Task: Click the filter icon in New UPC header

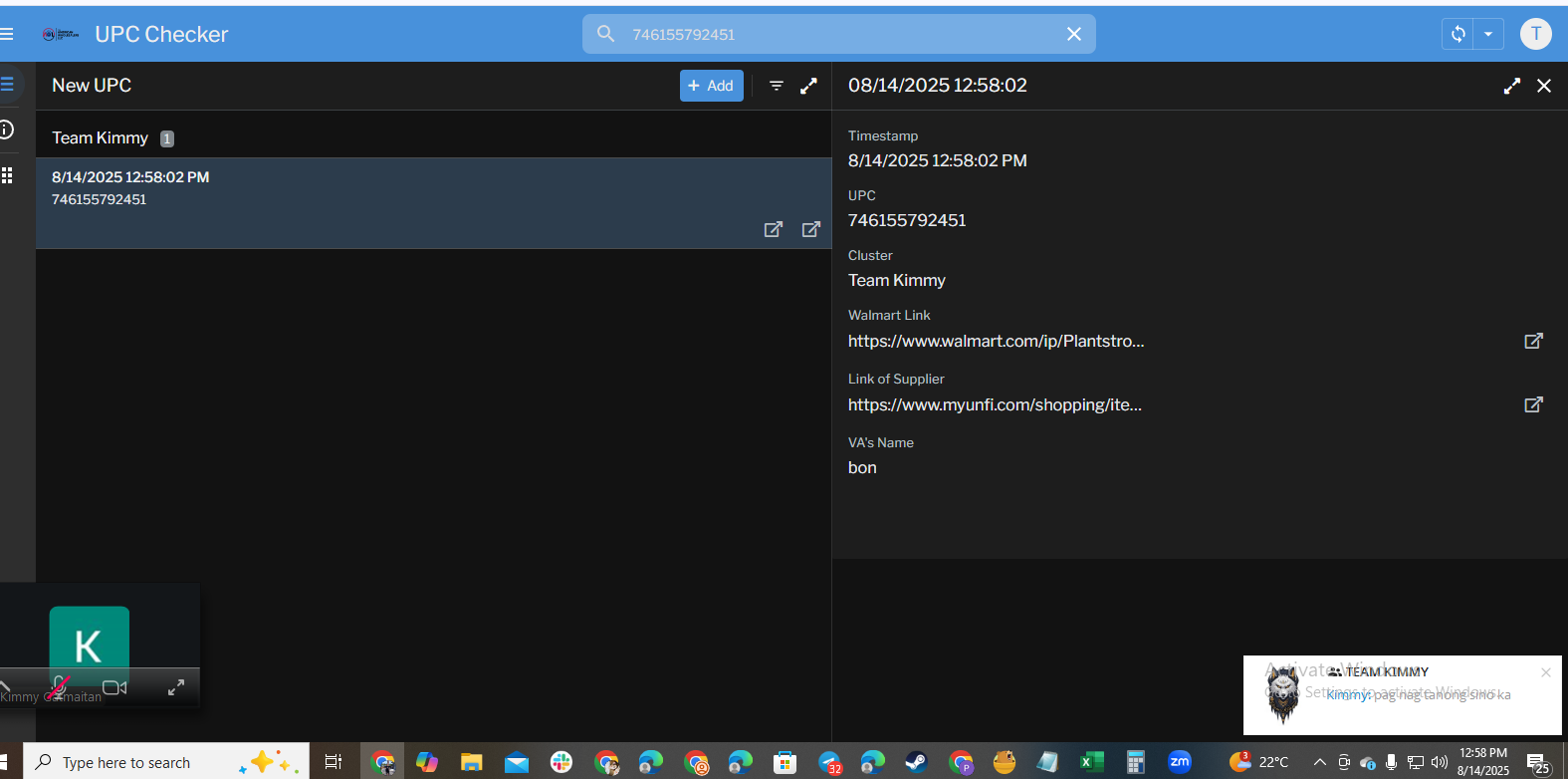Action: pos(777,86)
